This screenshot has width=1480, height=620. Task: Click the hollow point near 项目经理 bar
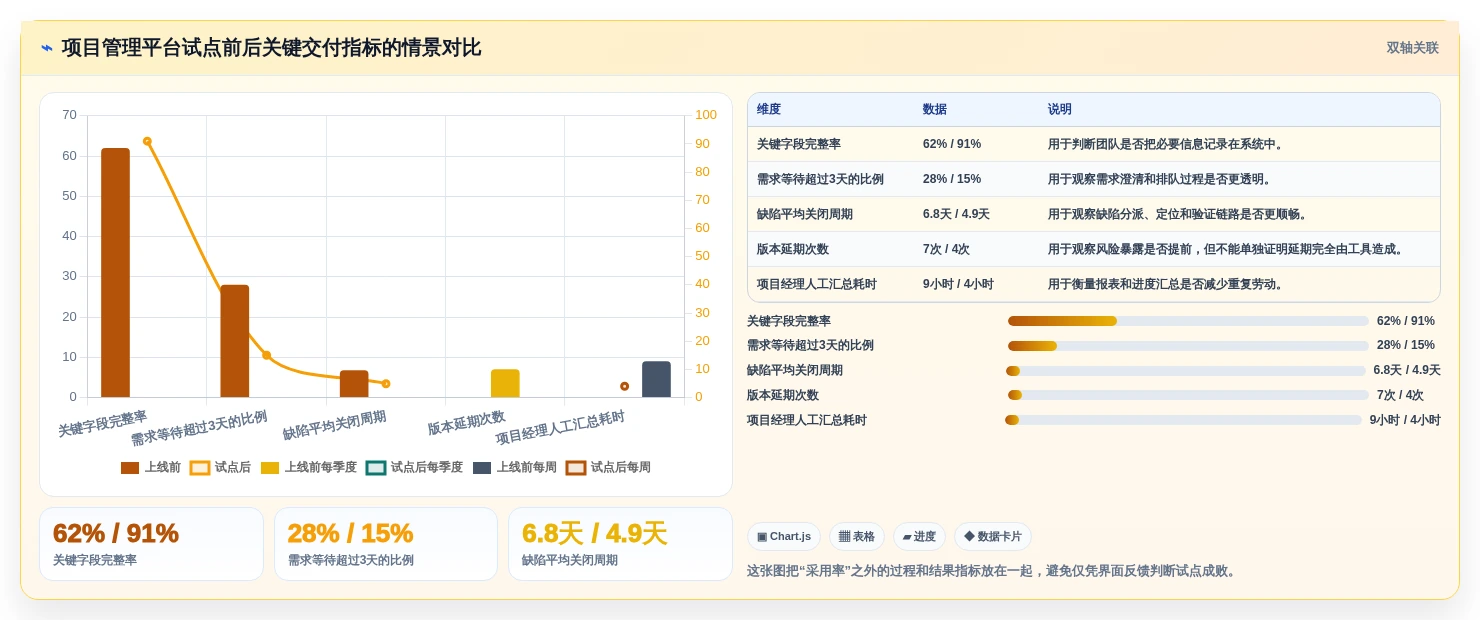tap(624, 386)
